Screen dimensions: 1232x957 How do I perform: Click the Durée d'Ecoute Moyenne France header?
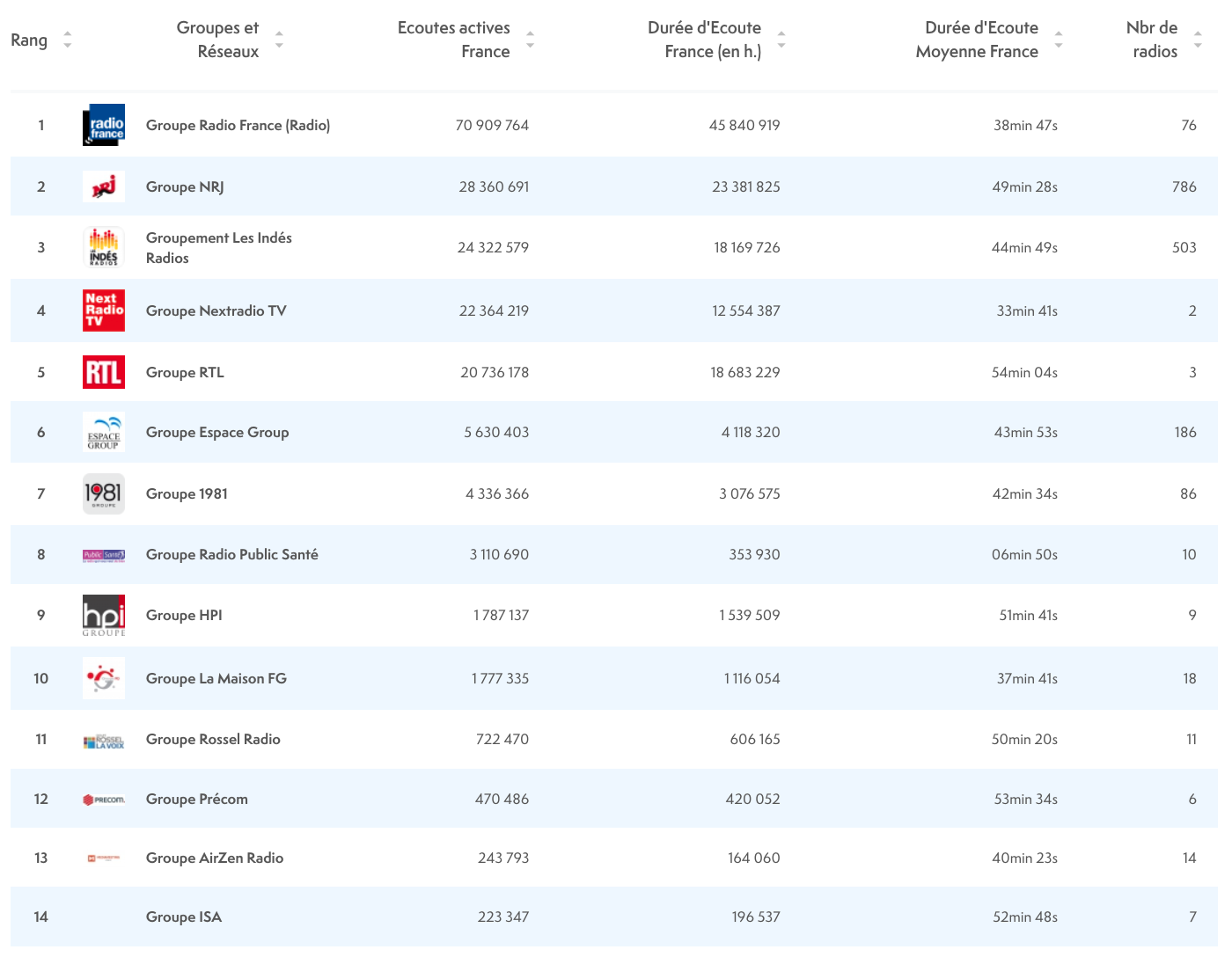pos(977,40)
